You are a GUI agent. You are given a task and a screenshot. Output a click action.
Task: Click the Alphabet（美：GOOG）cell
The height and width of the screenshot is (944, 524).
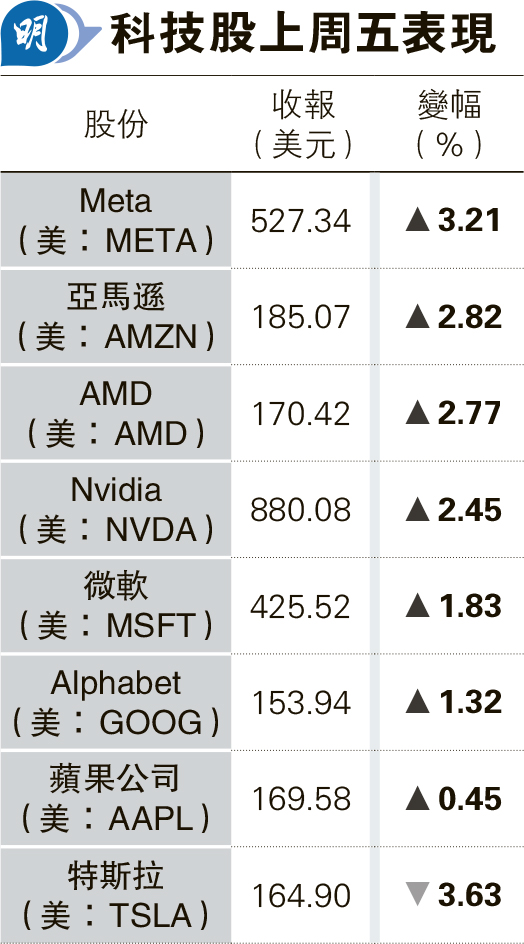click(116, 702)
